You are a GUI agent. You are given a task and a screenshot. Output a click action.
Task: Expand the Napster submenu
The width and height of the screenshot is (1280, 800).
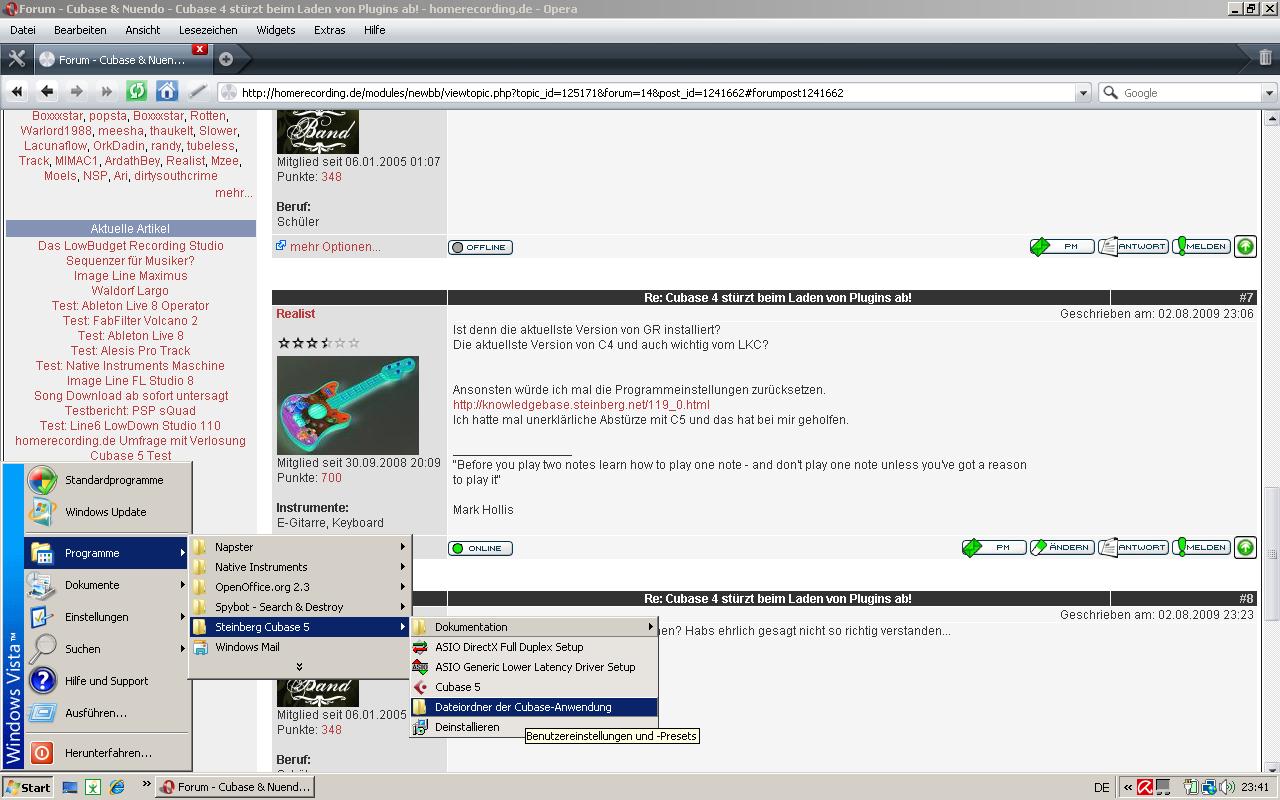coord(299,547)
